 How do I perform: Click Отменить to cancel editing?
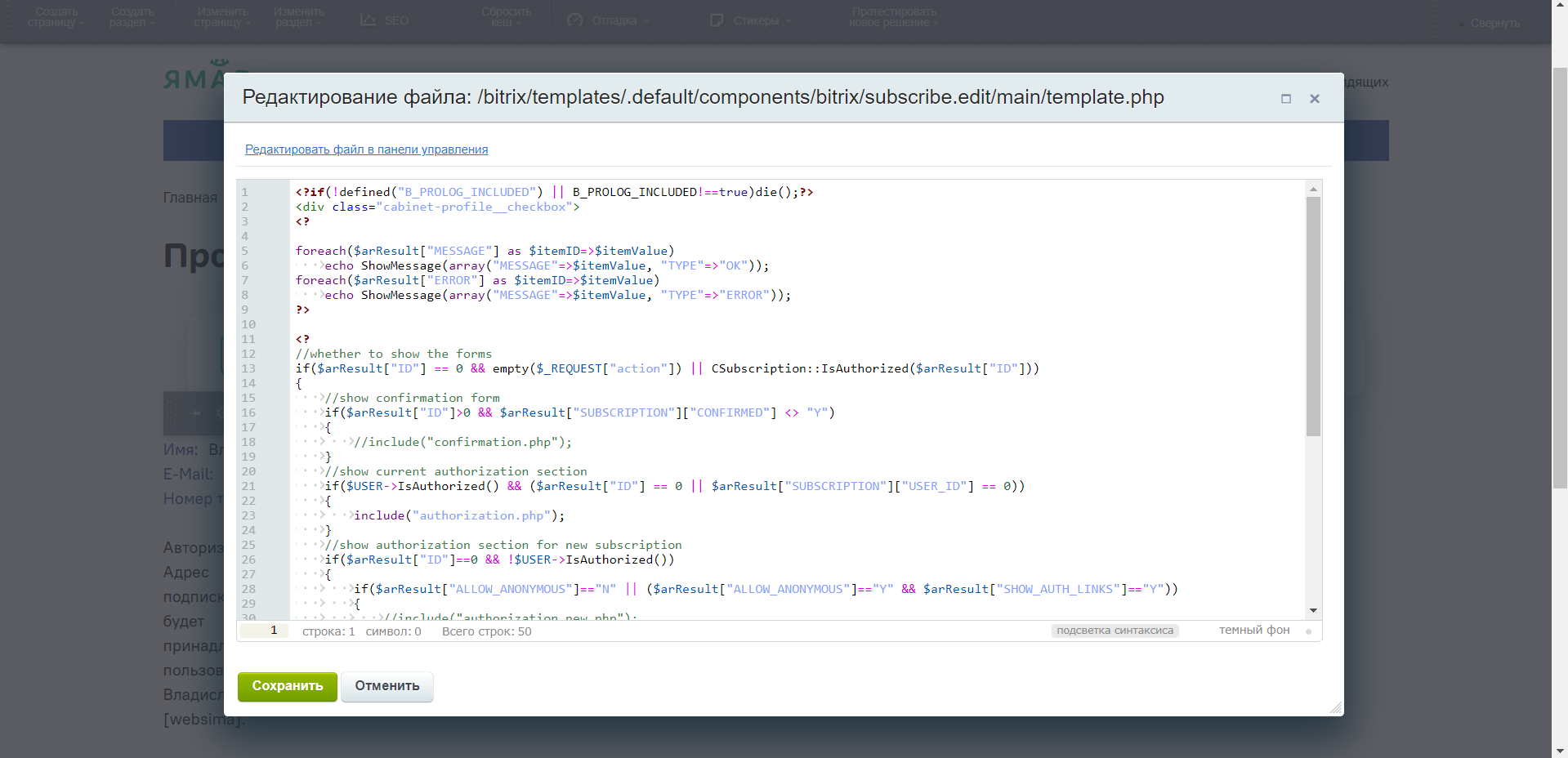(387, 686)
